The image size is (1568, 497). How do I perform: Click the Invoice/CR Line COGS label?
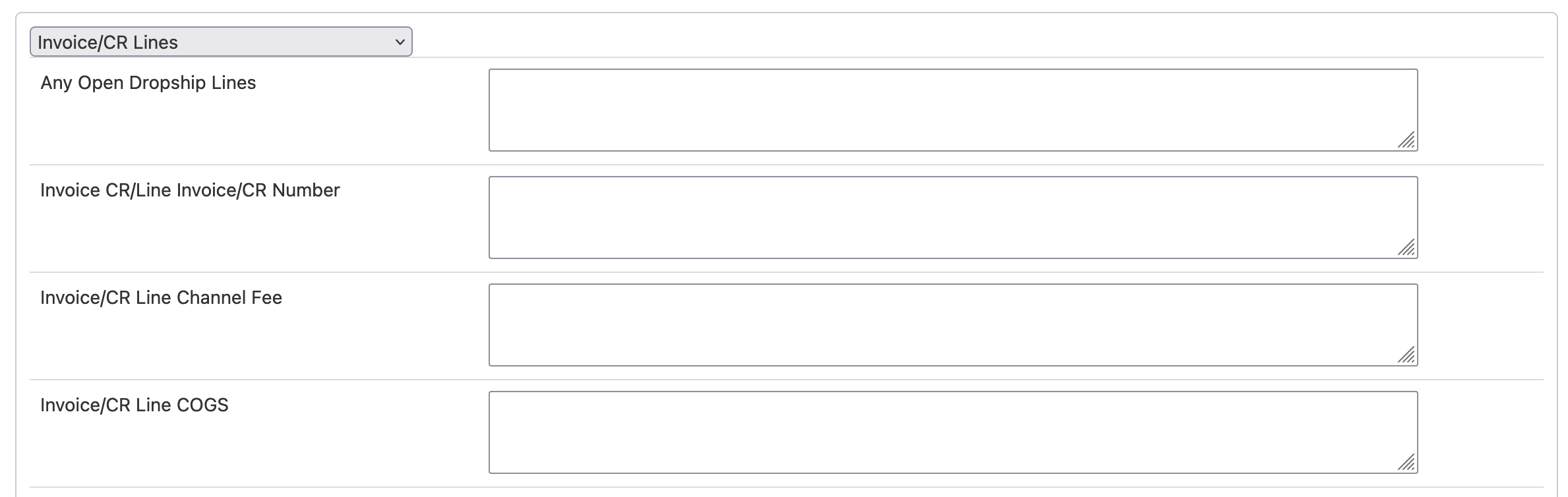pos(133,405)
